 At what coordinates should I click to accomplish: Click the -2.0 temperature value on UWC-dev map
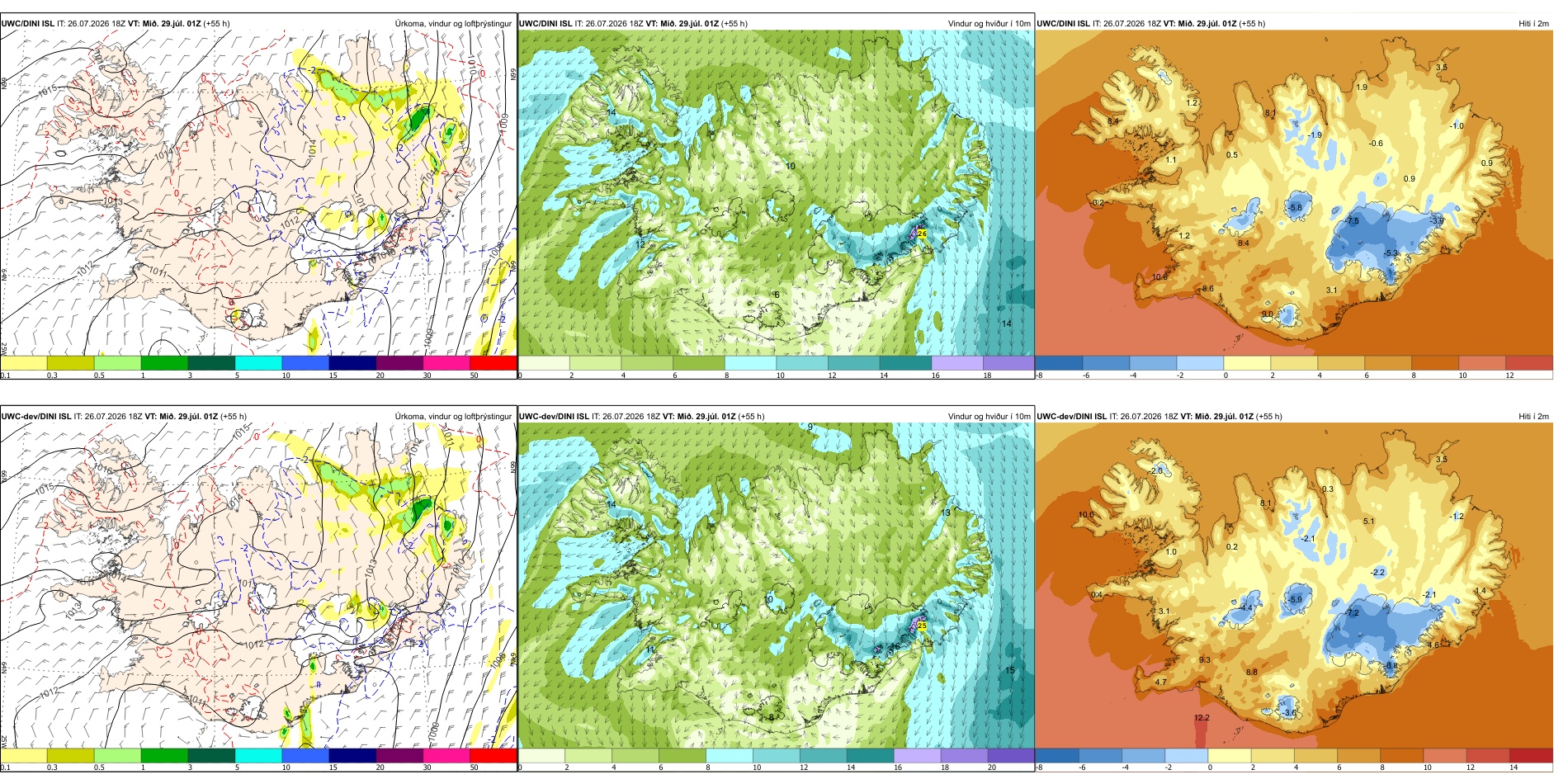click(1155, 471)
